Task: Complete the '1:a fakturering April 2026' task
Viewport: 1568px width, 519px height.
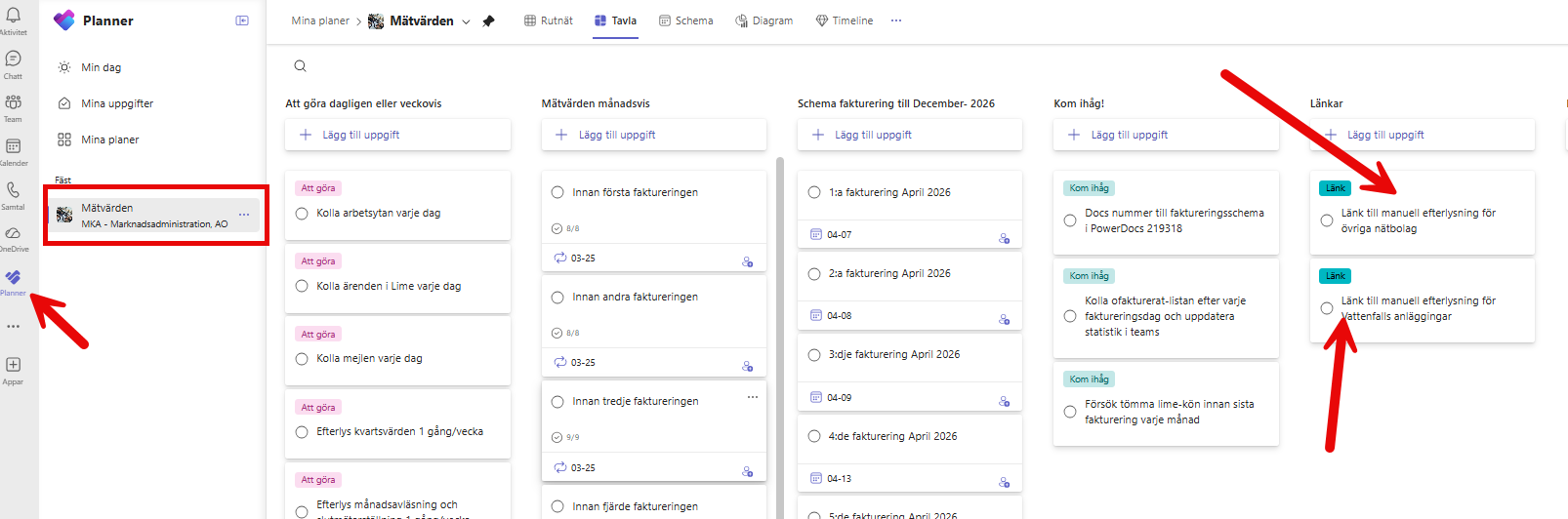Action: pos(814,193)
